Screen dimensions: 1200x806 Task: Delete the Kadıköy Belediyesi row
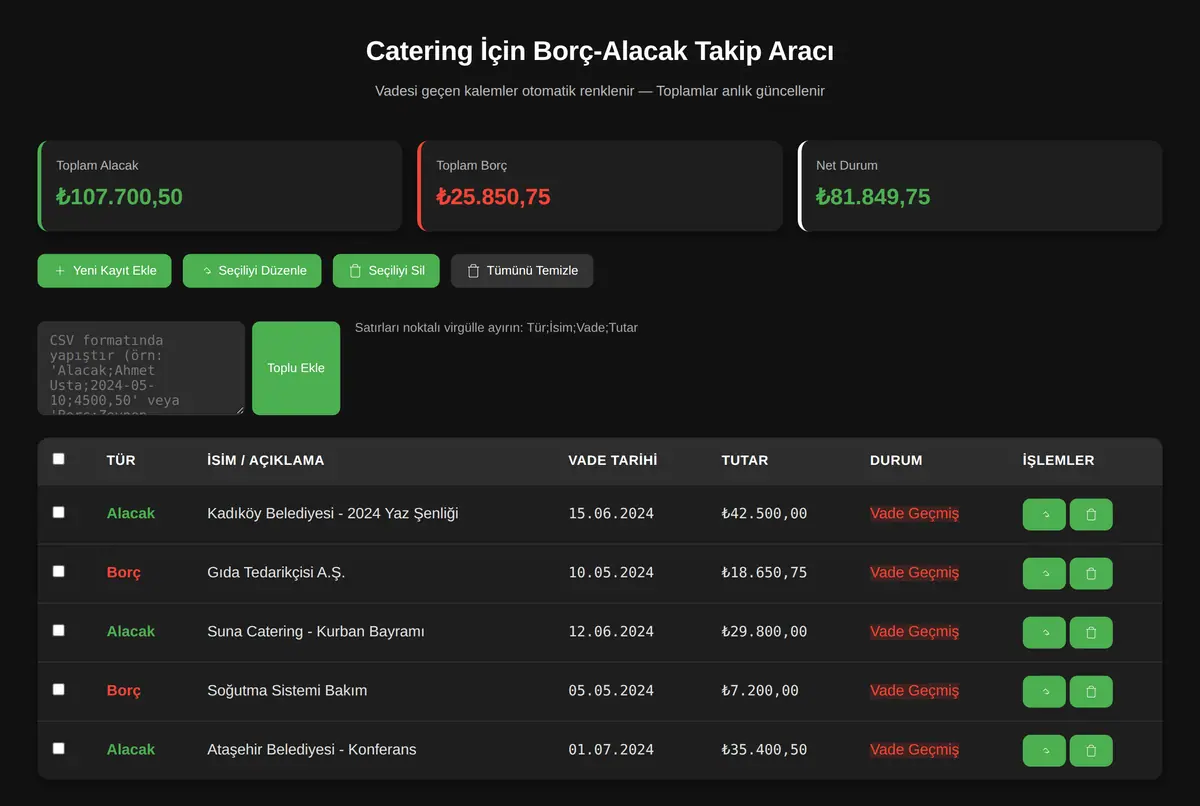pos(1091,515)
